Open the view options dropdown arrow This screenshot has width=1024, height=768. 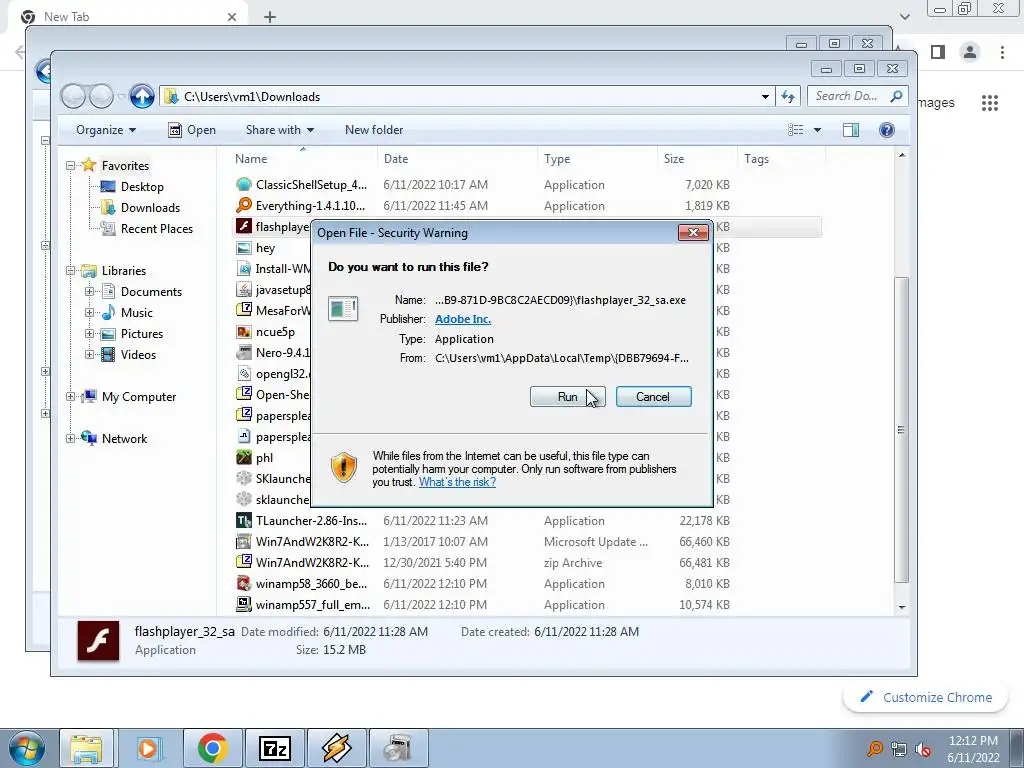pyautogui.click(x=817, y=130)
